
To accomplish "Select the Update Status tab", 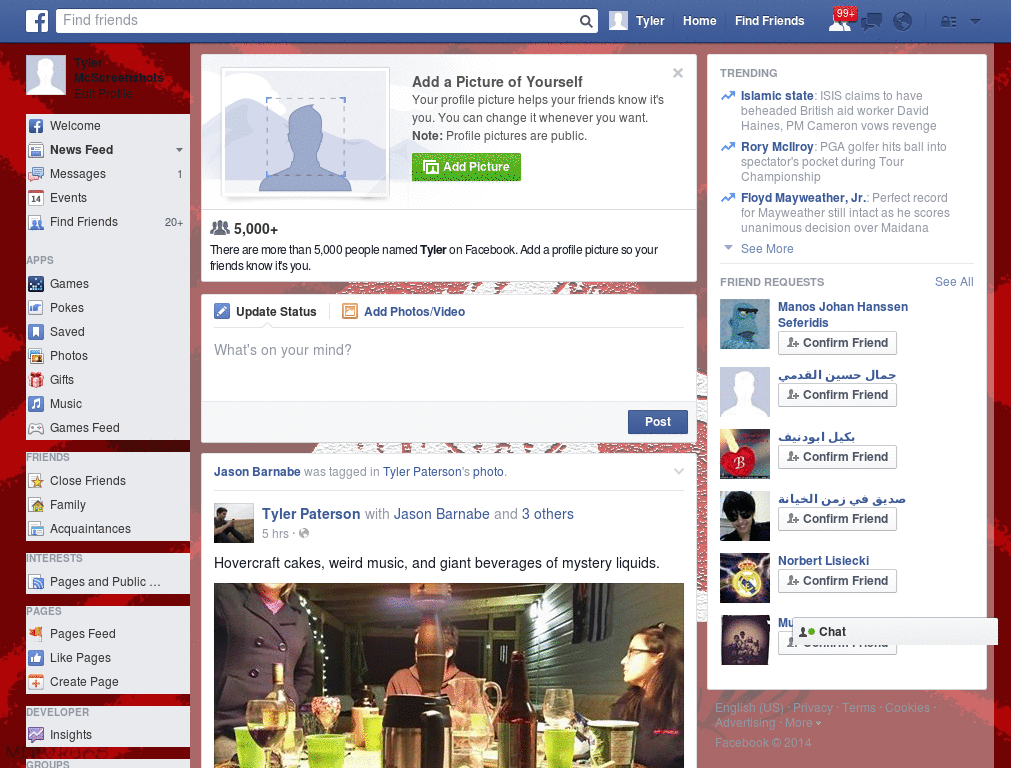I will click(x=266, y=312).
